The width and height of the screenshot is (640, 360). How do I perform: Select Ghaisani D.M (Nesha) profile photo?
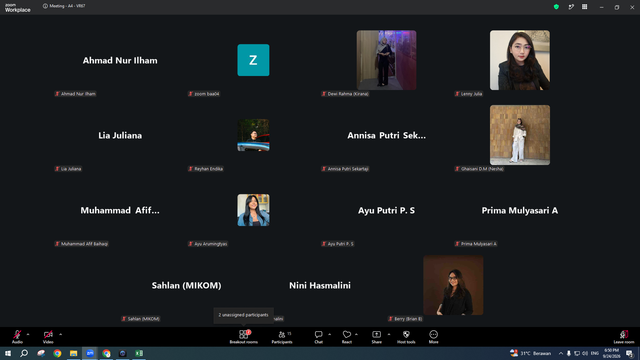click(520, 135)
